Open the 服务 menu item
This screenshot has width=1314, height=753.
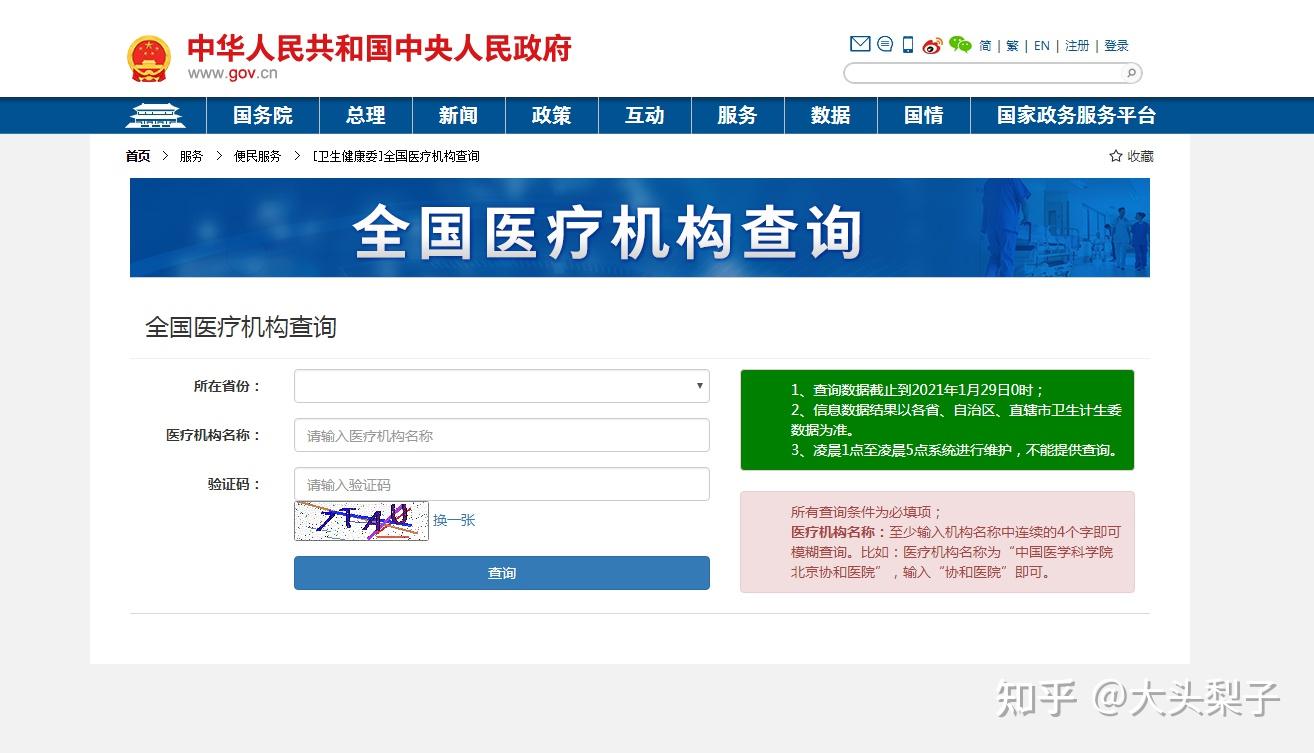point(737,116)
